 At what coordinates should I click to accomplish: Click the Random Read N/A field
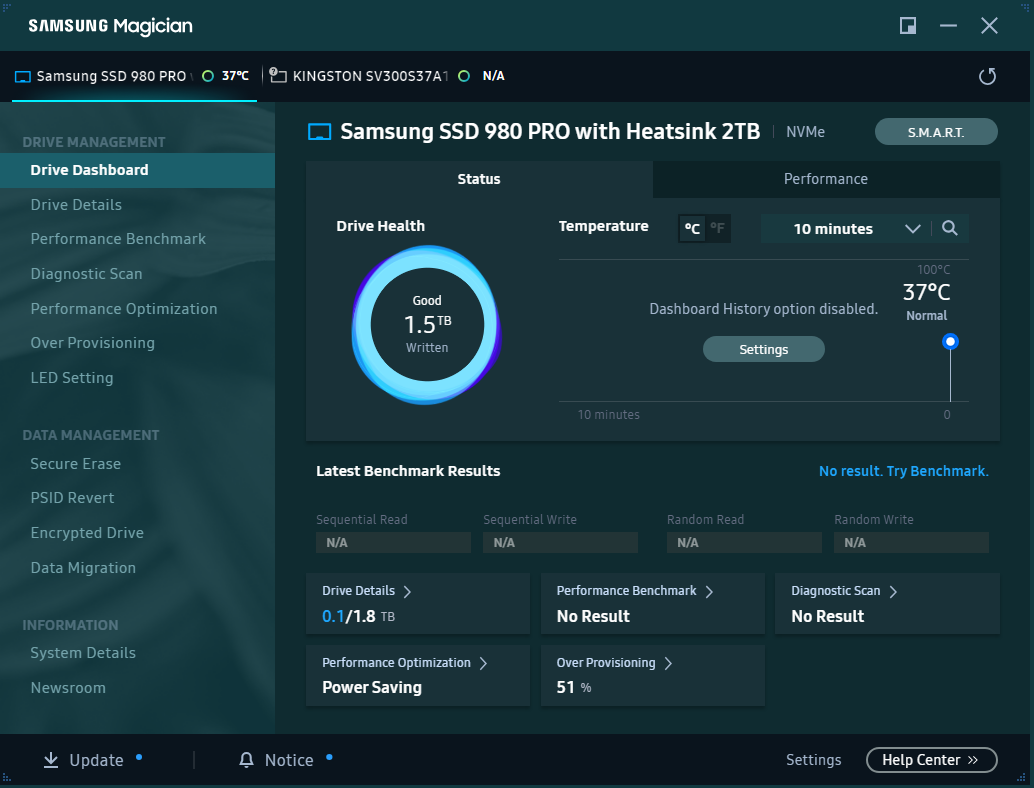click(745, 543)
